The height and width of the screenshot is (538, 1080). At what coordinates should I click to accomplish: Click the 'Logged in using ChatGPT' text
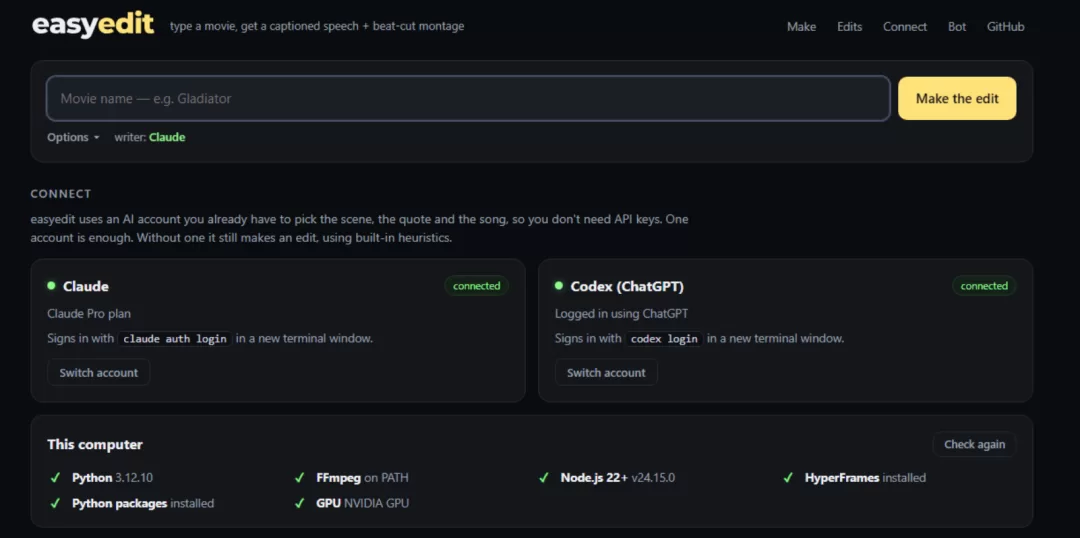tap(621, 313)
